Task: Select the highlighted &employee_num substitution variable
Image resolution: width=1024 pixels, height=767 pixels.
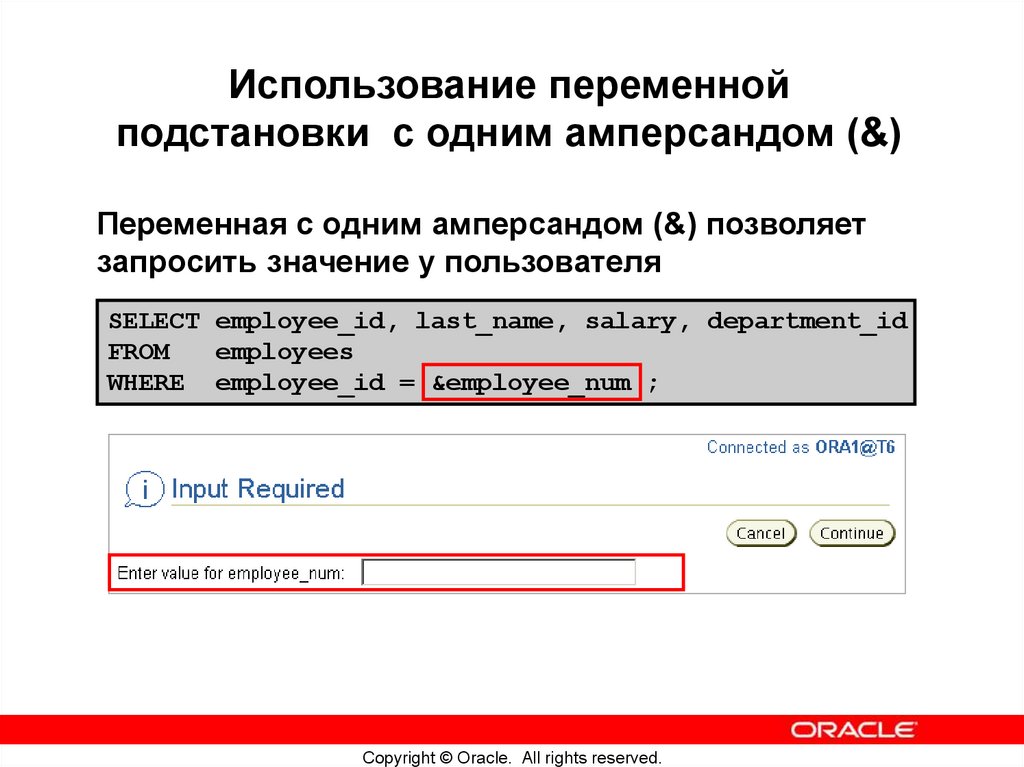Action: coord(531,382)
